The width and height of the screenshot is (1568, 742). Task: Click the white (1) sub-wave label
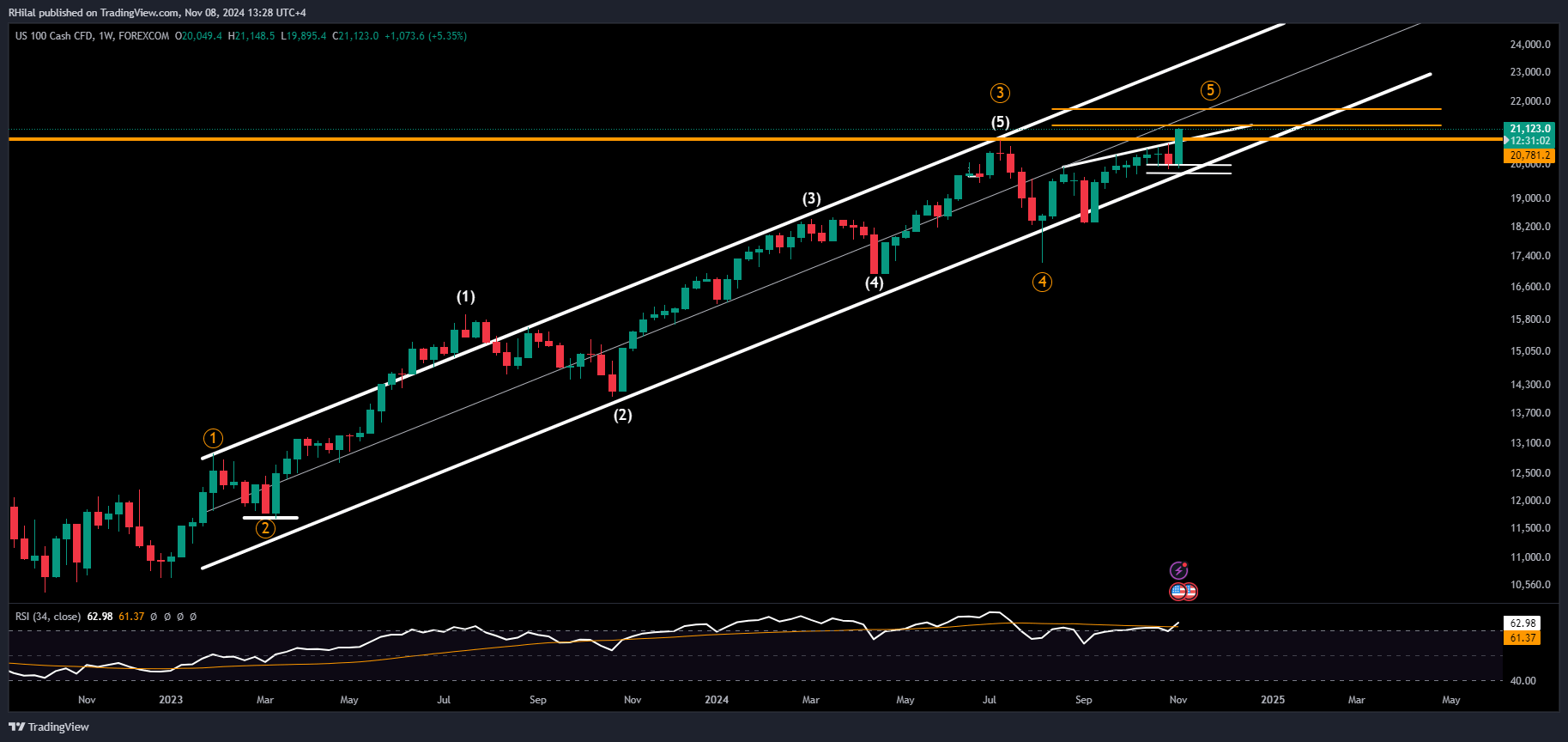click(x=465, y=297)
